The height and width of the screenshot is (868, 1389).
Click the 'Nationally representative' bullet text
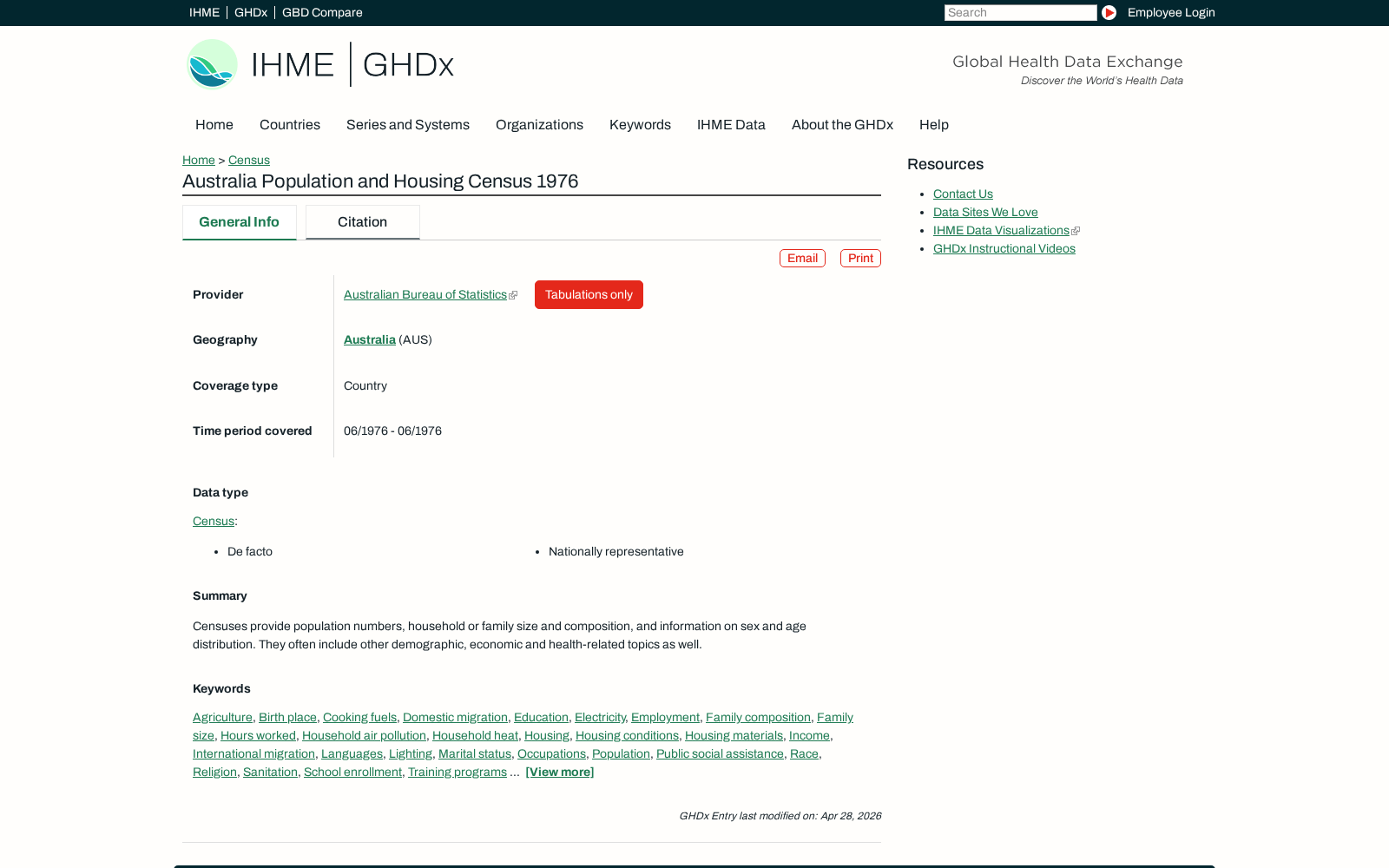pos(616,551)
